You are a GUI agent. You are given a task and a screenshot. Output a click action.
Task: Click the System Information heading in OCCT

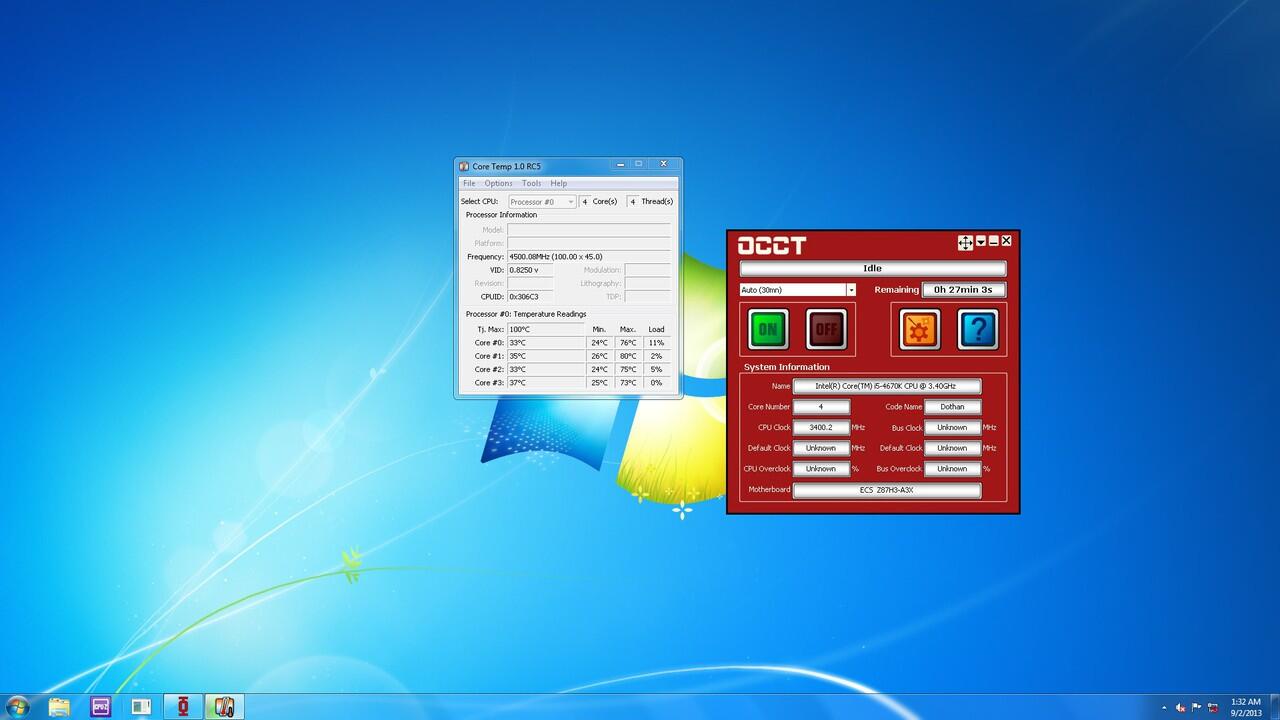pyautogui.click(x=787, y=367)
